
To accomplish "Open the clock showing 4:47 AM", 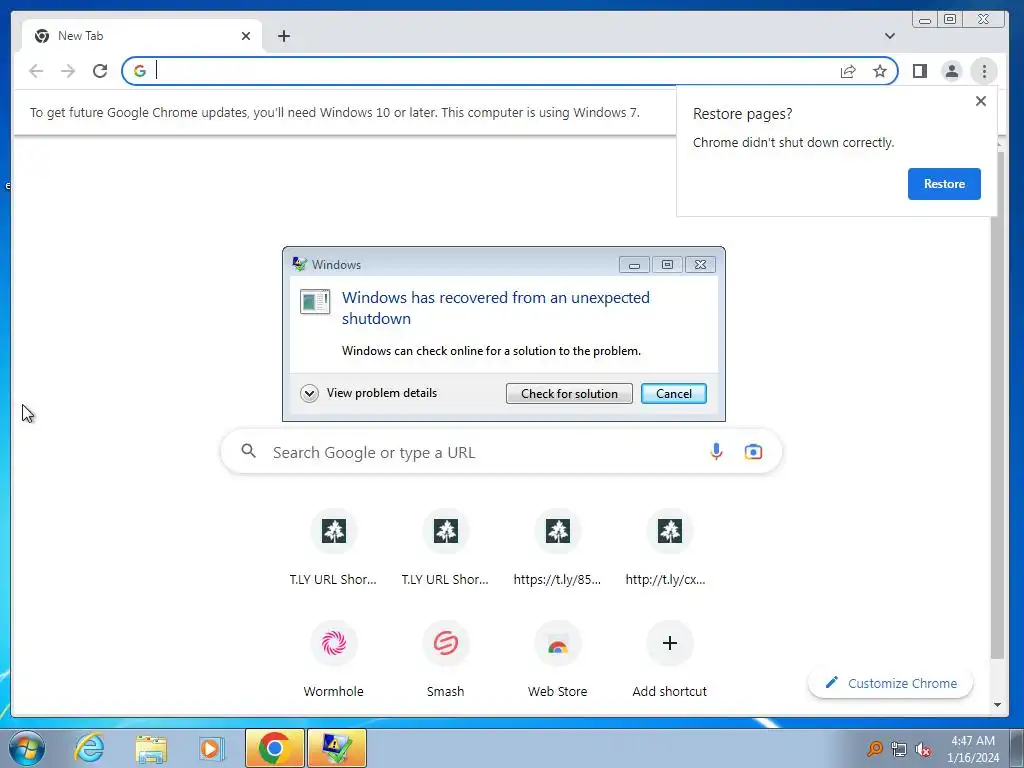I will tap(973, 748).
